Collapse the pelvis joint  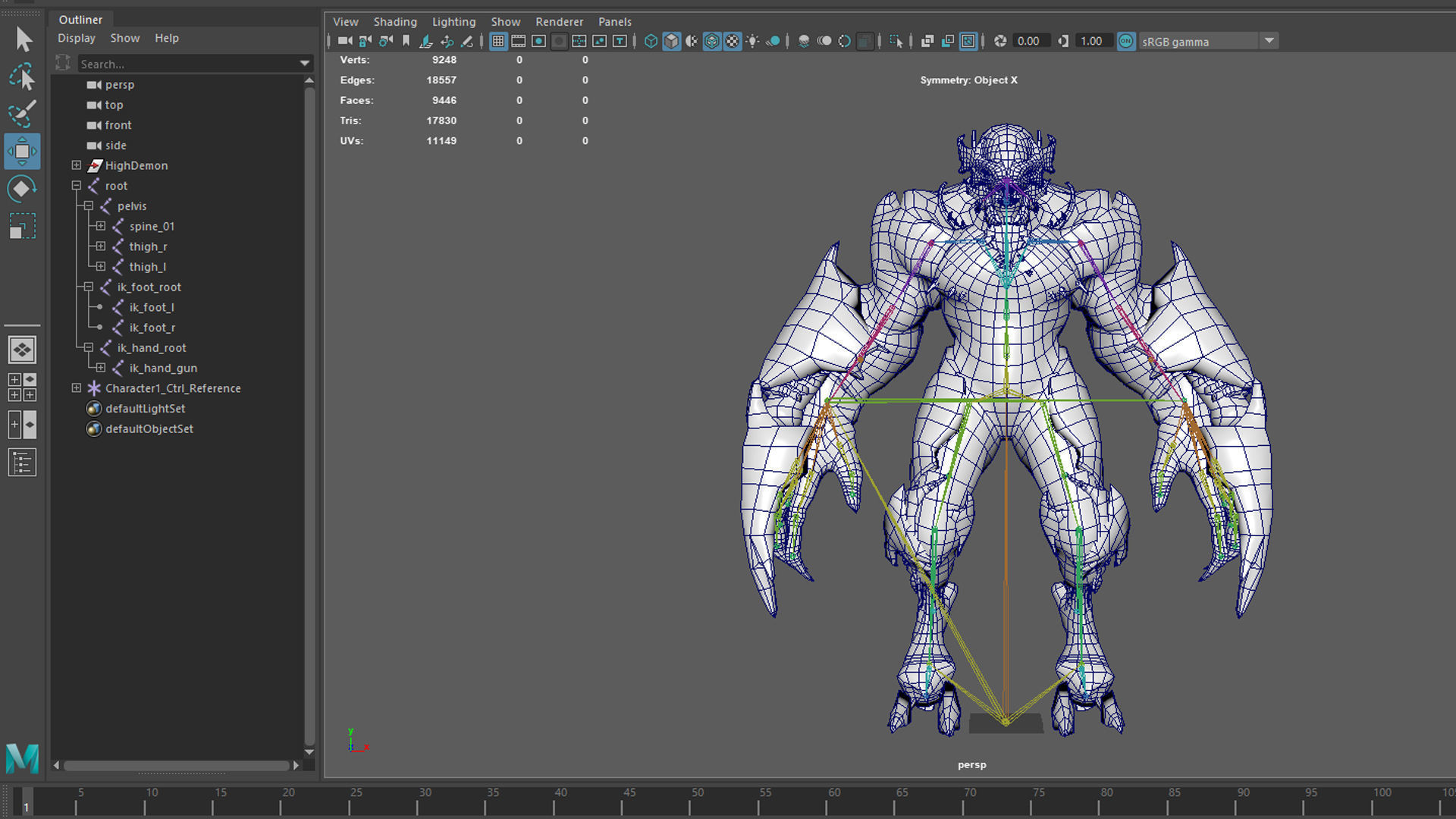point(89,206)
